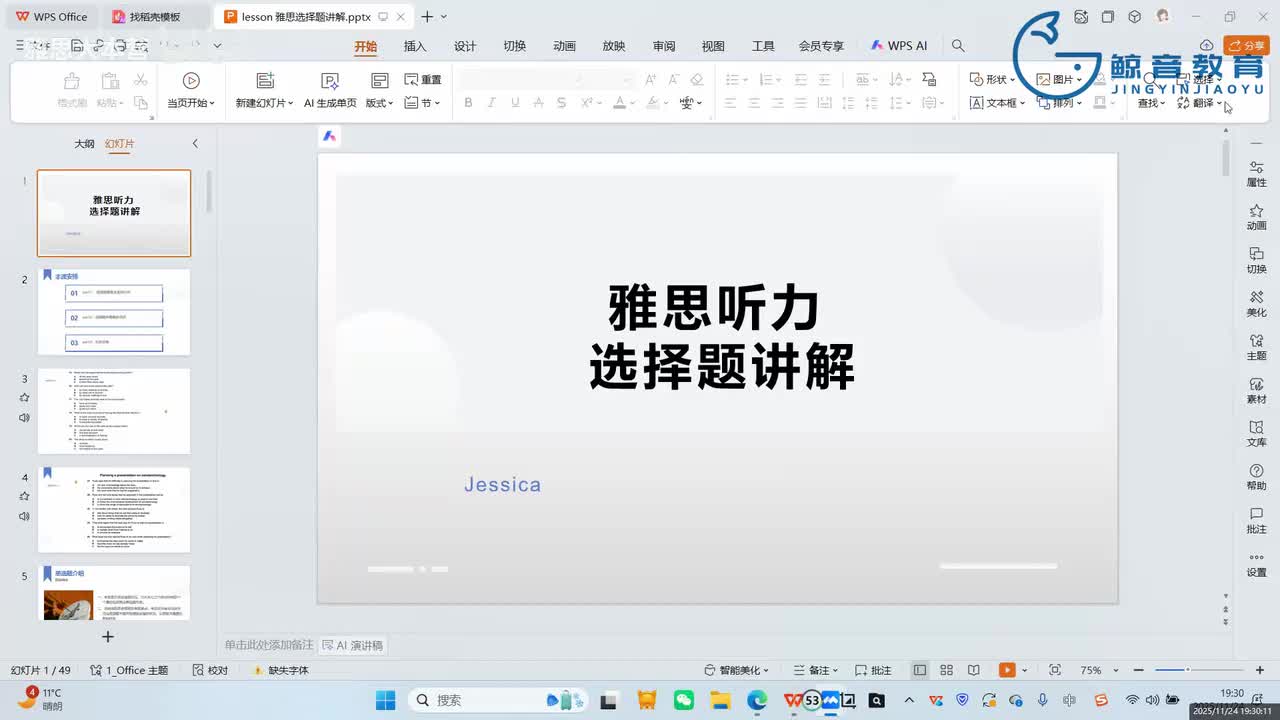
Task: Click the Cut scissors icon
Action: [140, 80]
